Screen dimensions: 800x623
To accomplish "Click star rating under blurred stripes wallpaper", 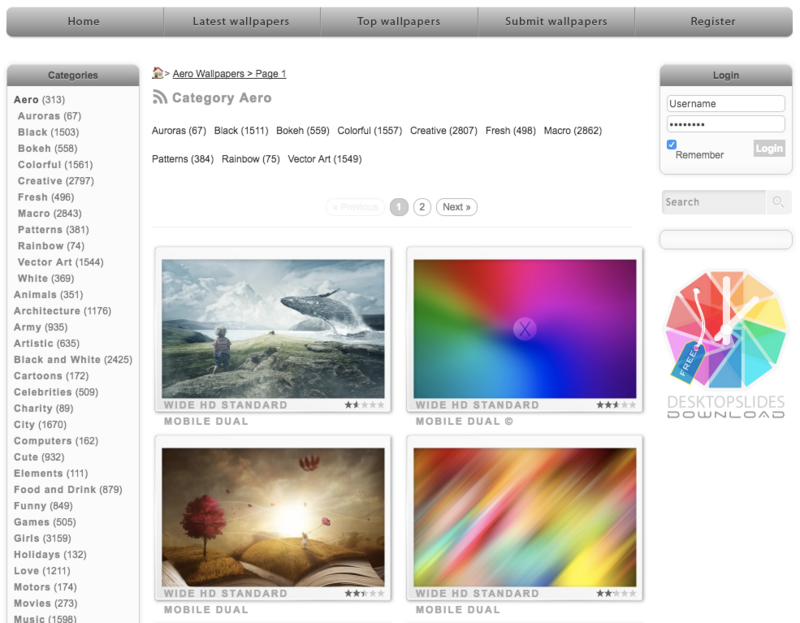I will (616, 593).
